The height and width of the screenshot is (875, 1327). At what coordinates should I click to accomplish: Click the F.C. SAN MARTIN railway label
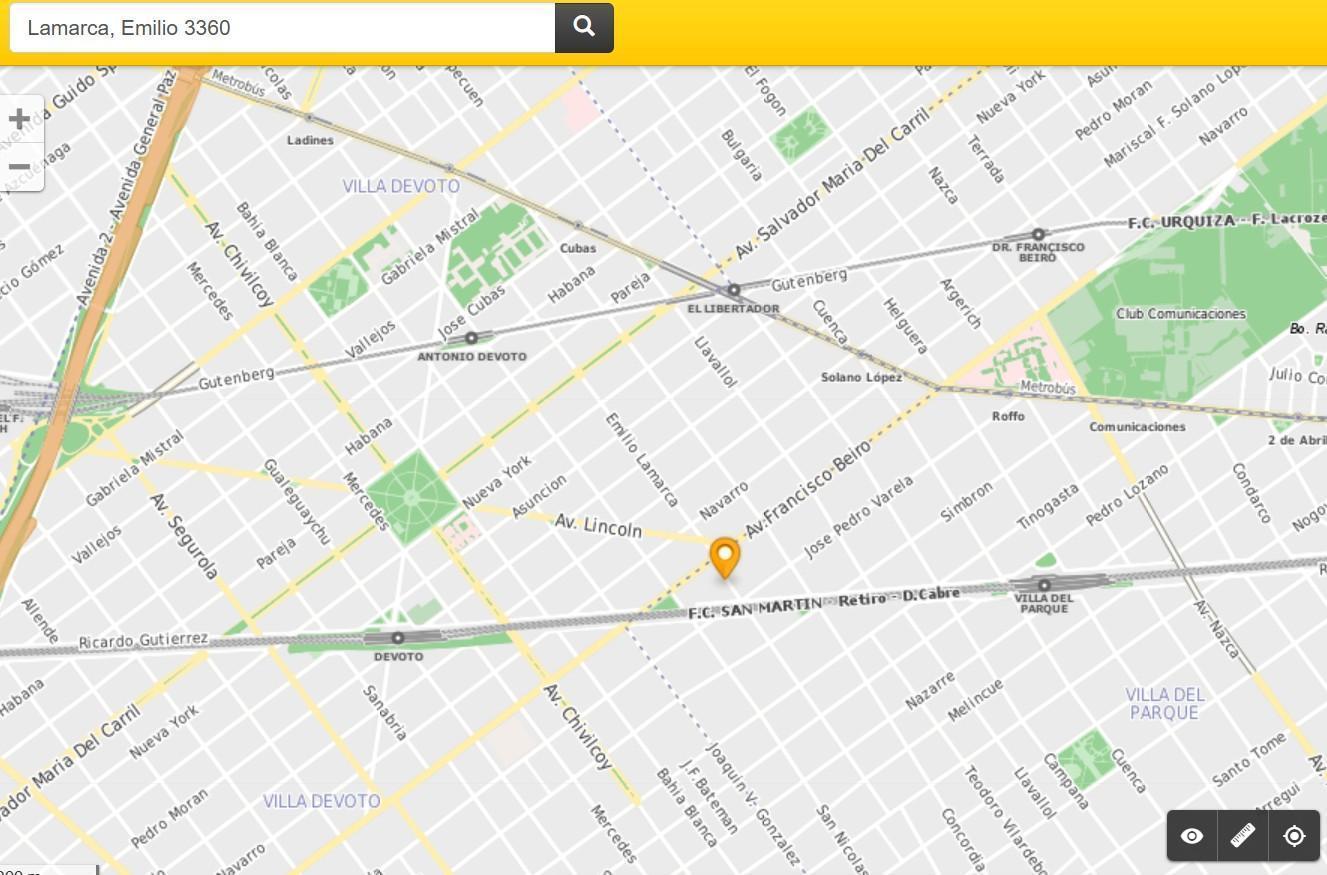click(755, 608)
